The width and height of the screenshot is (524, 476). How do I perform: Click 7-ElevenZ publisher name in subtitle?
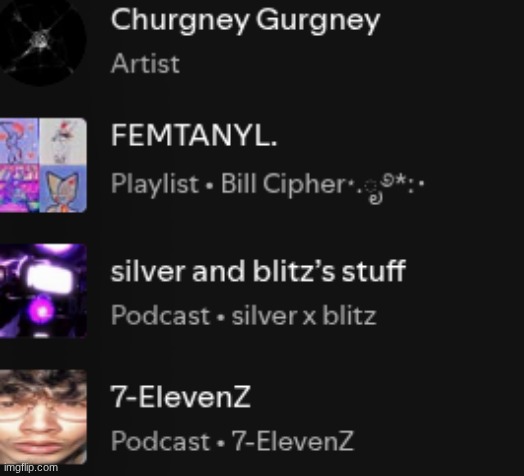pyautogui.click(x=292, y=441)
